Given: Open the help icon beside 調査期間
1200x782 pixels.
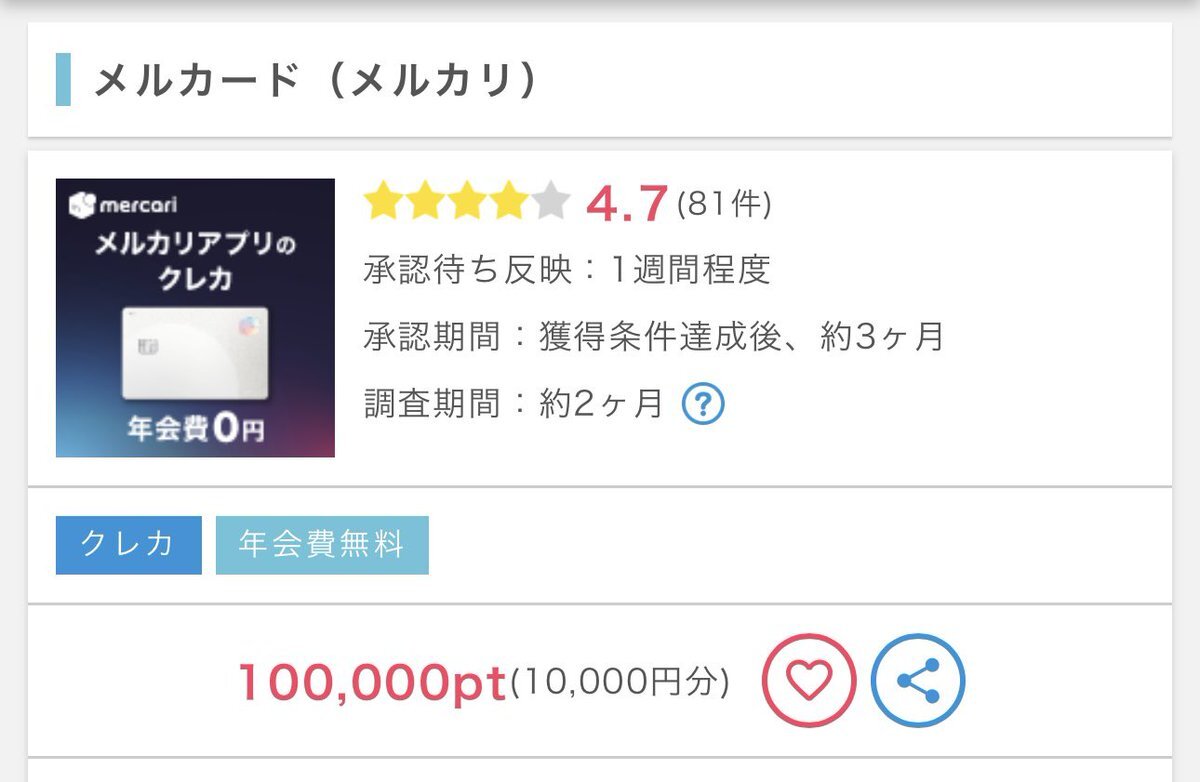Looking at the screenshot, I should point(703,404).
